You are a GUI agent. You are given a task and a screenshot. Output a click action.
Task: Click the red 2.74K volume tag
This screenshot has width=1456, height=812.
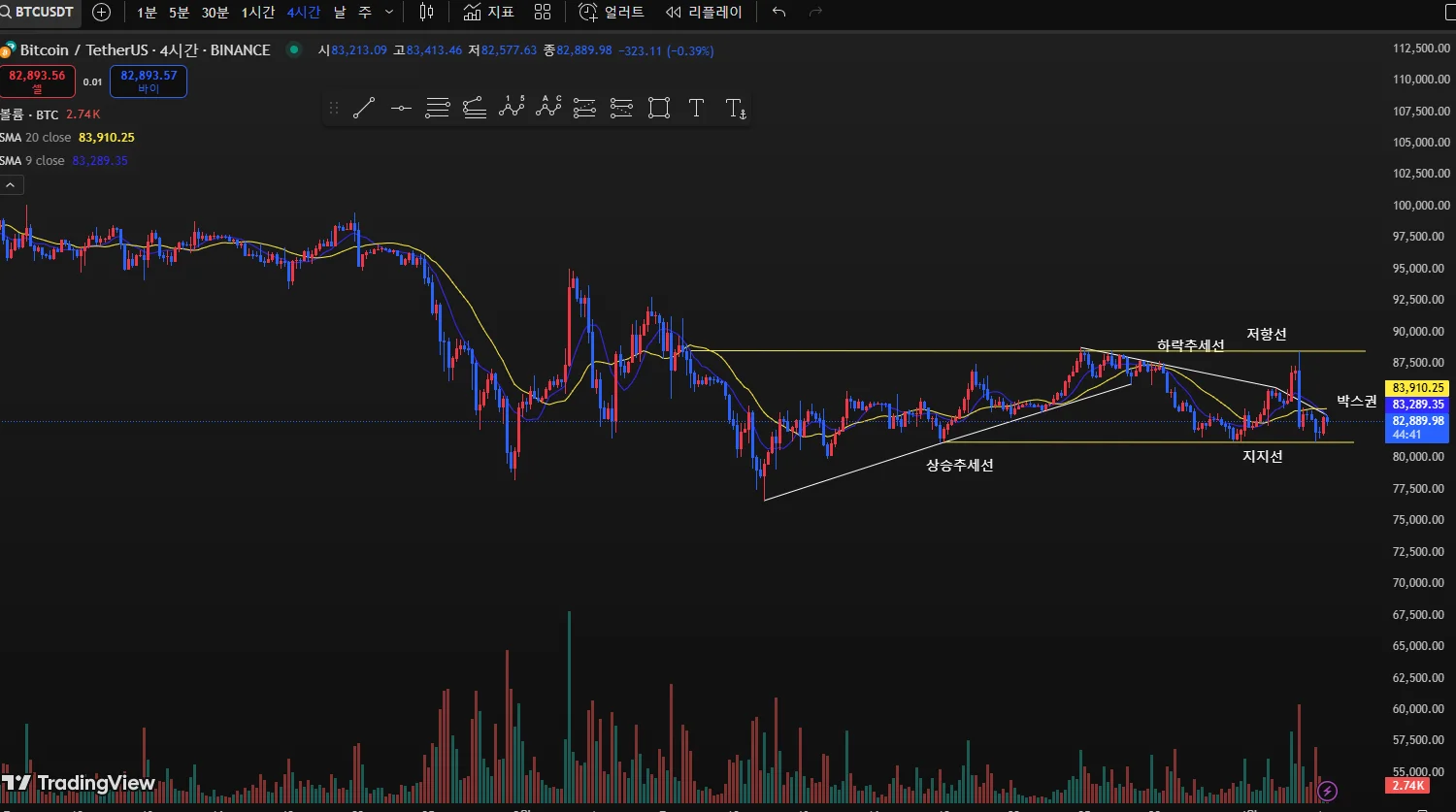[x=1406, y=785]
